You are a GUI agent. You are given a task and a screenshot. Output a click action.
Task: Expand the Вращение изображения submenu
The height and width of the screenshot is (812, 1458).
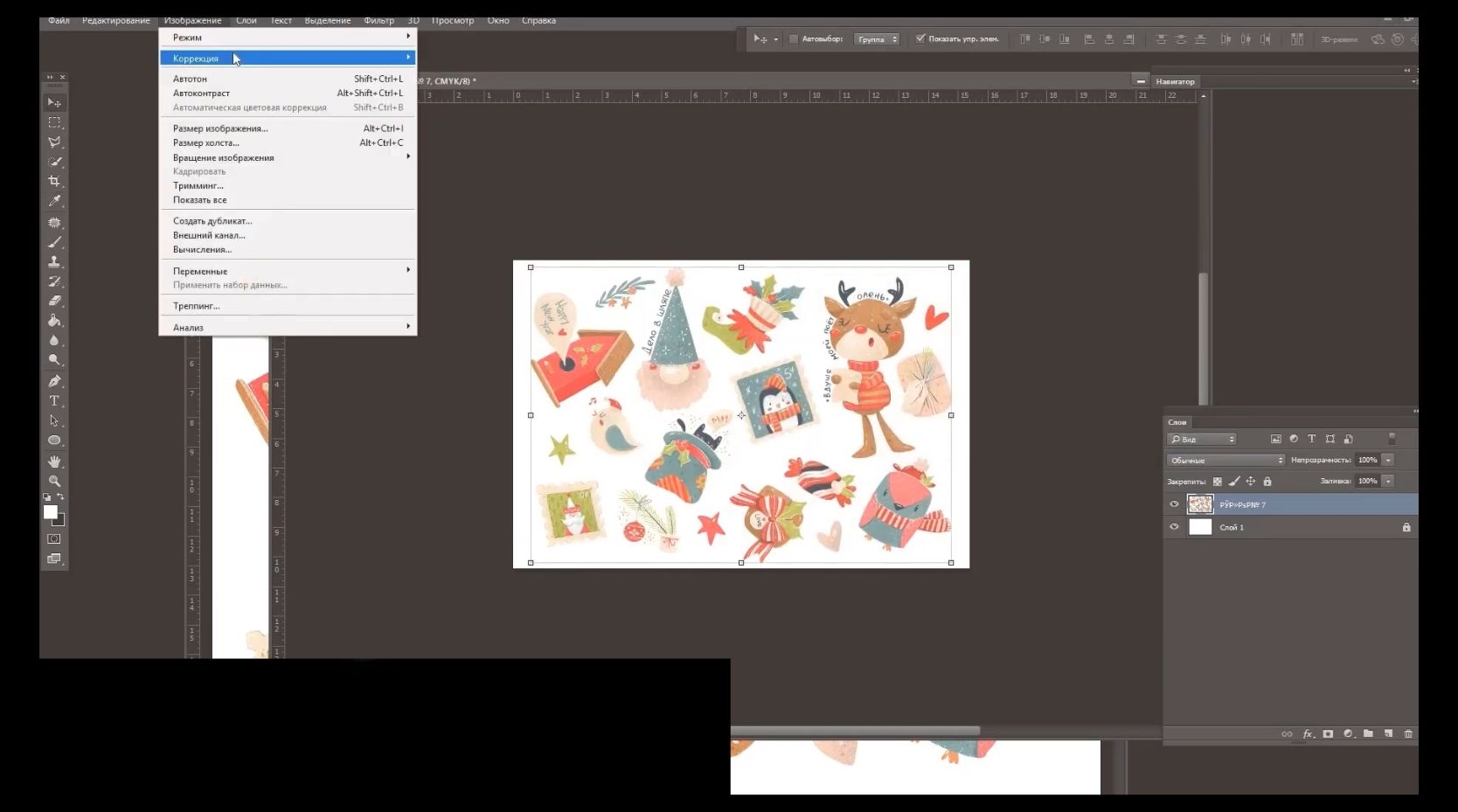(288, 157)
